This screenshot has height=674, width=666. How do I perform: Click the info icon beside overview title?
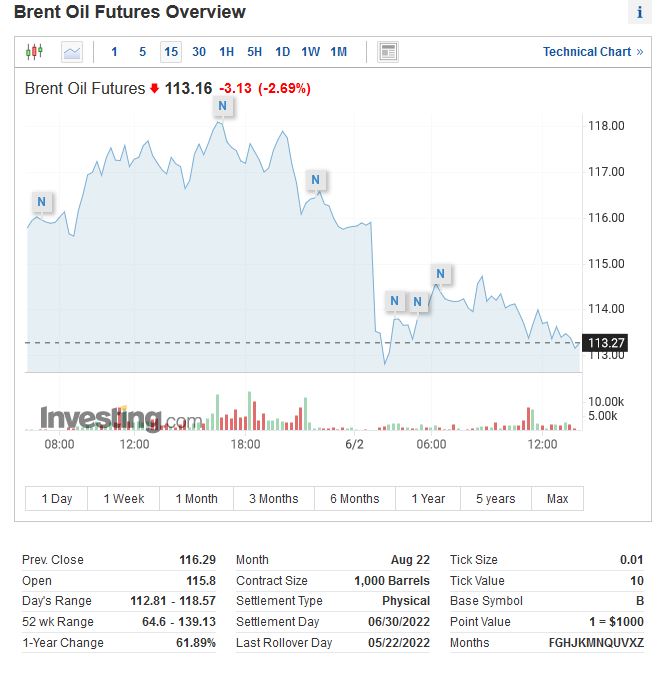639,13
